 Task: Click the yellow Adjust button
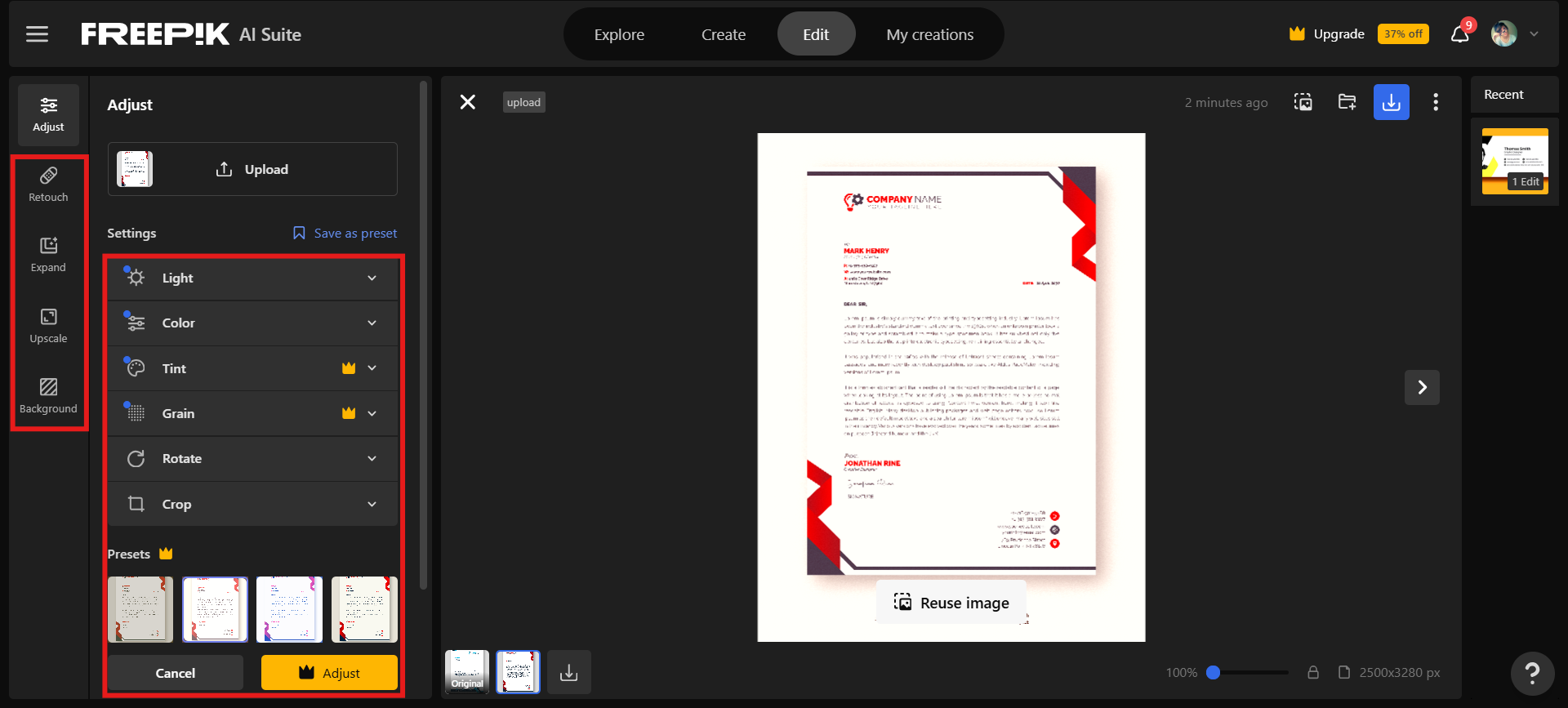pos(329,673)
